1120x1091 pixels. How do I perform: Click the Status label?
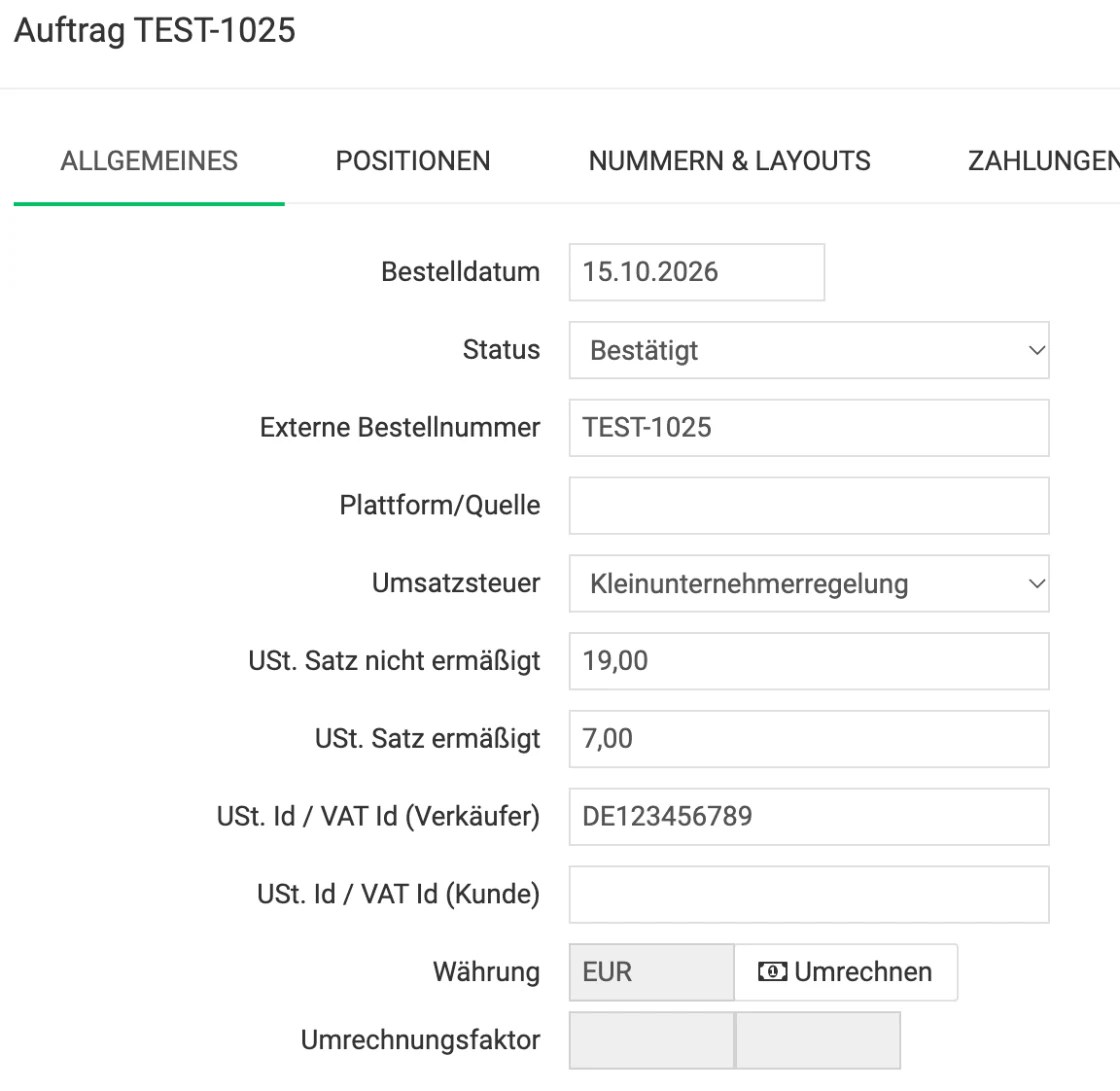point(501,350)
